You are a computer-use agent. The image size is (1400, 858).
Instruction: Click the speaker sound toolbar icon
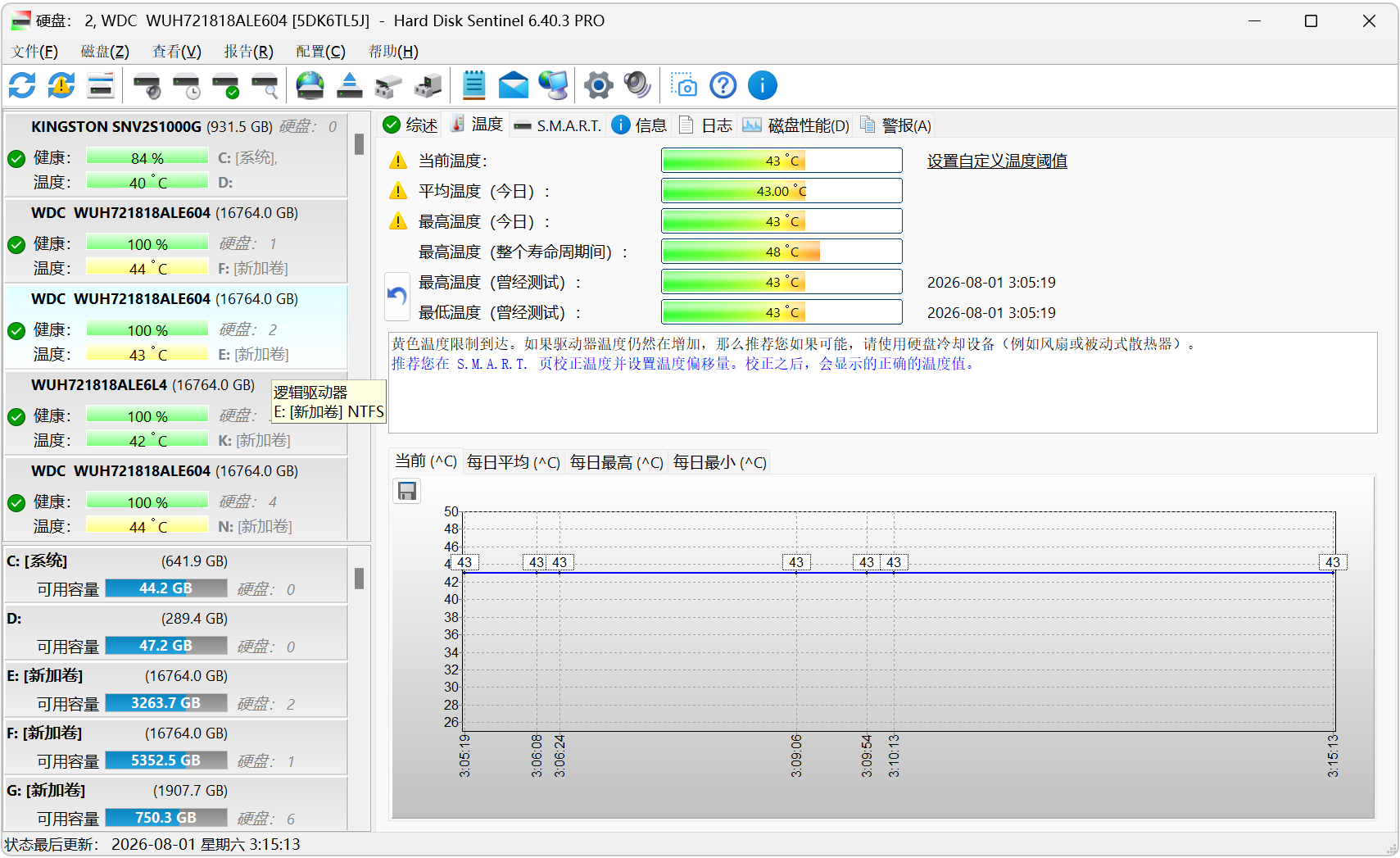point(638,85)
